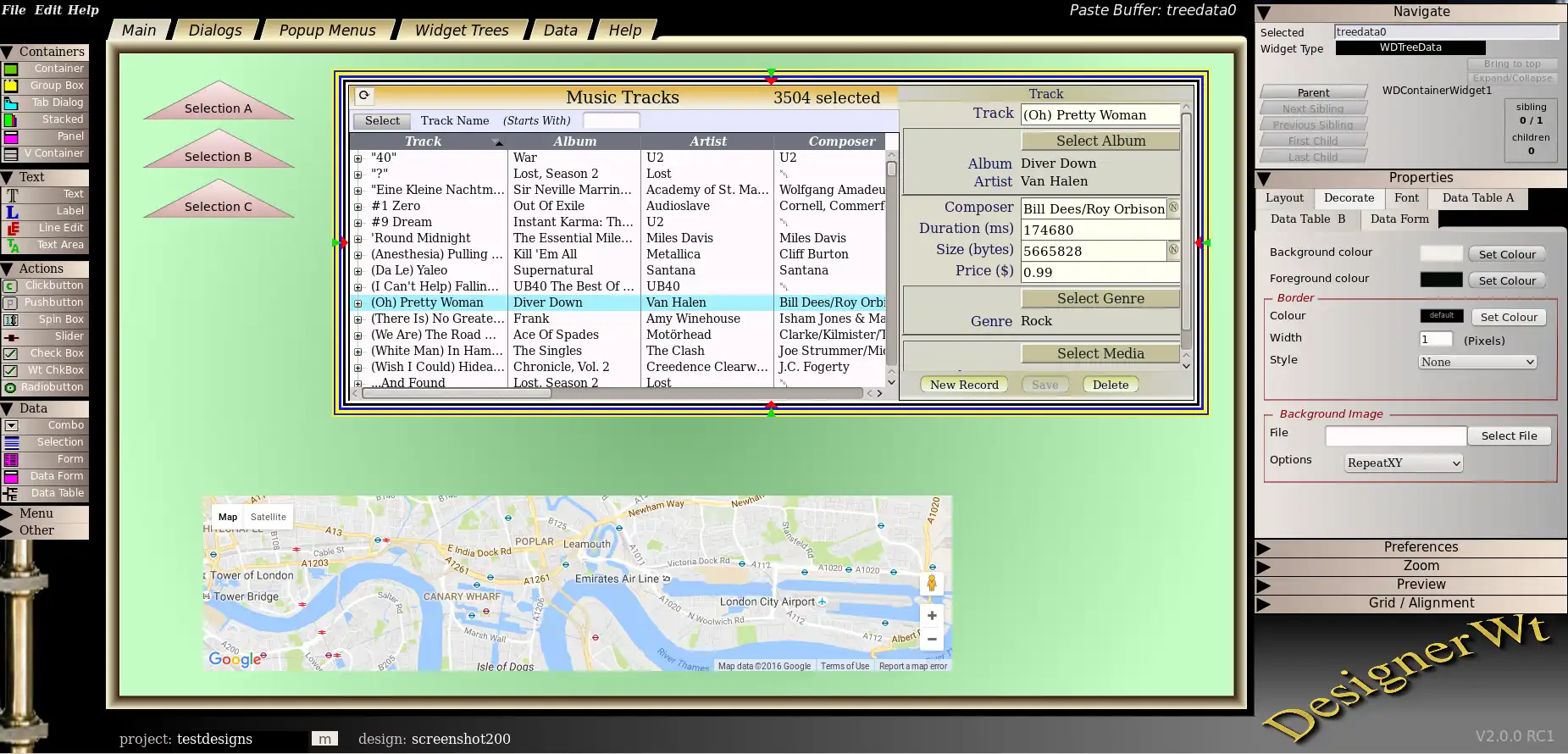This screenshot has height=754, width=1568.
Task: Pick the Group Box widget icon
Action: tap(11, 86)
